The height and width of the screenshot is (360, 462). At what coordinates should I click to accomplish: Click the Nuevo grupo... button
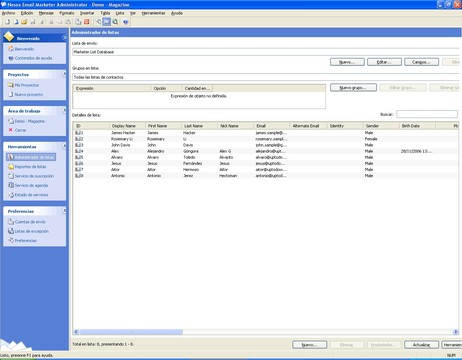353,87
